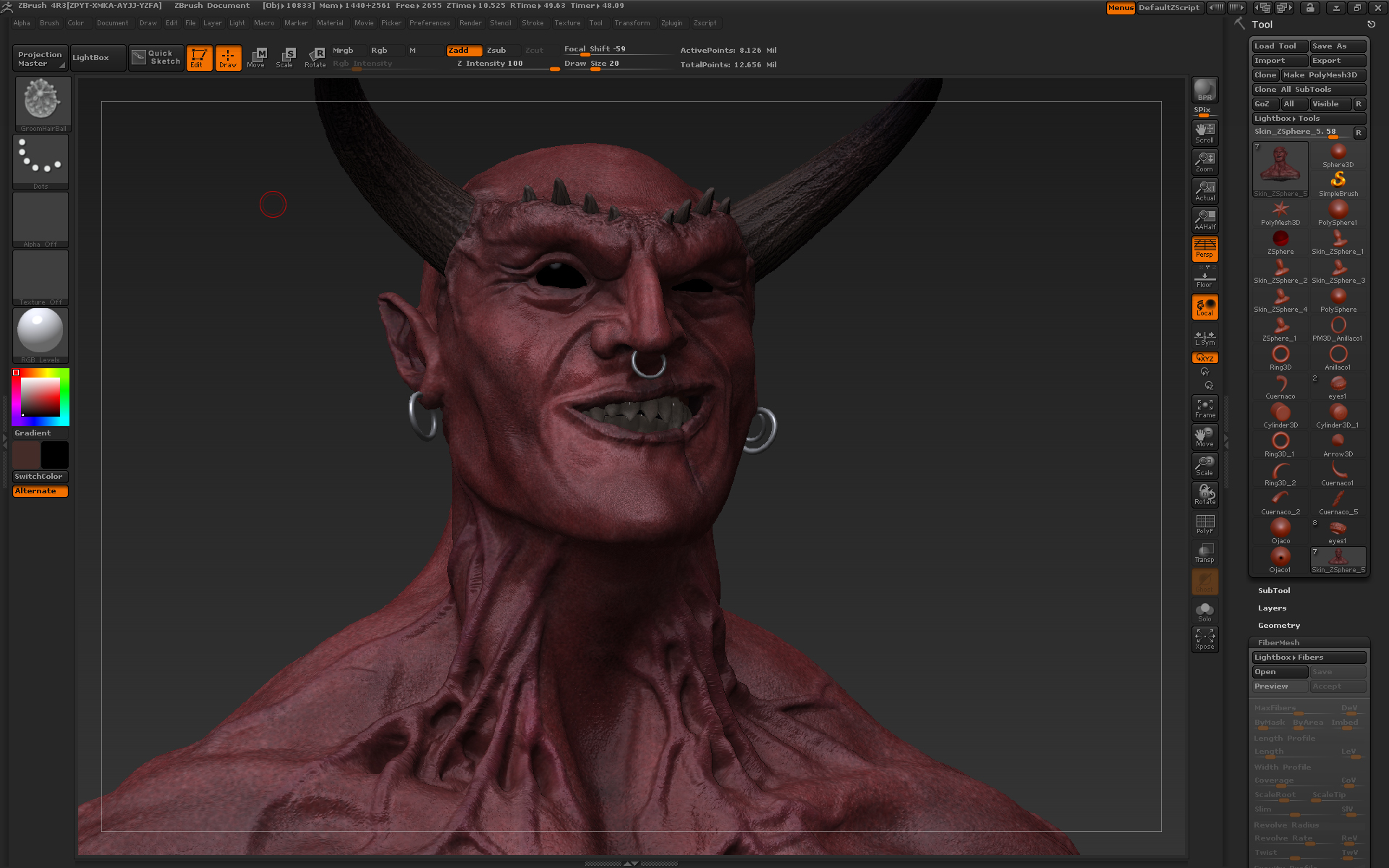Select the Scale mode in the top toolbar
Image resolution: width=1389 pixels, height=868 pixels.
click(x=285, y=57)
